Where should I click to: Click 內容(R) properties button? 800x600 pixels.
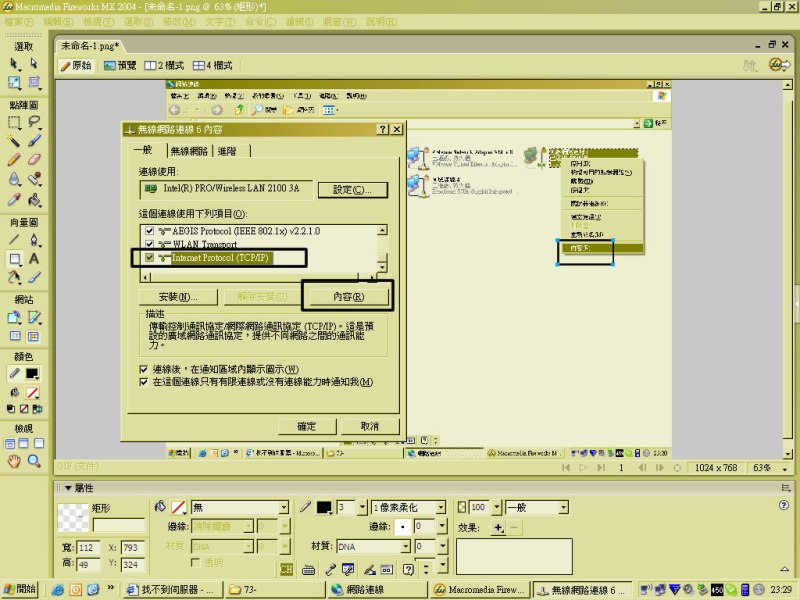[348, 297]
